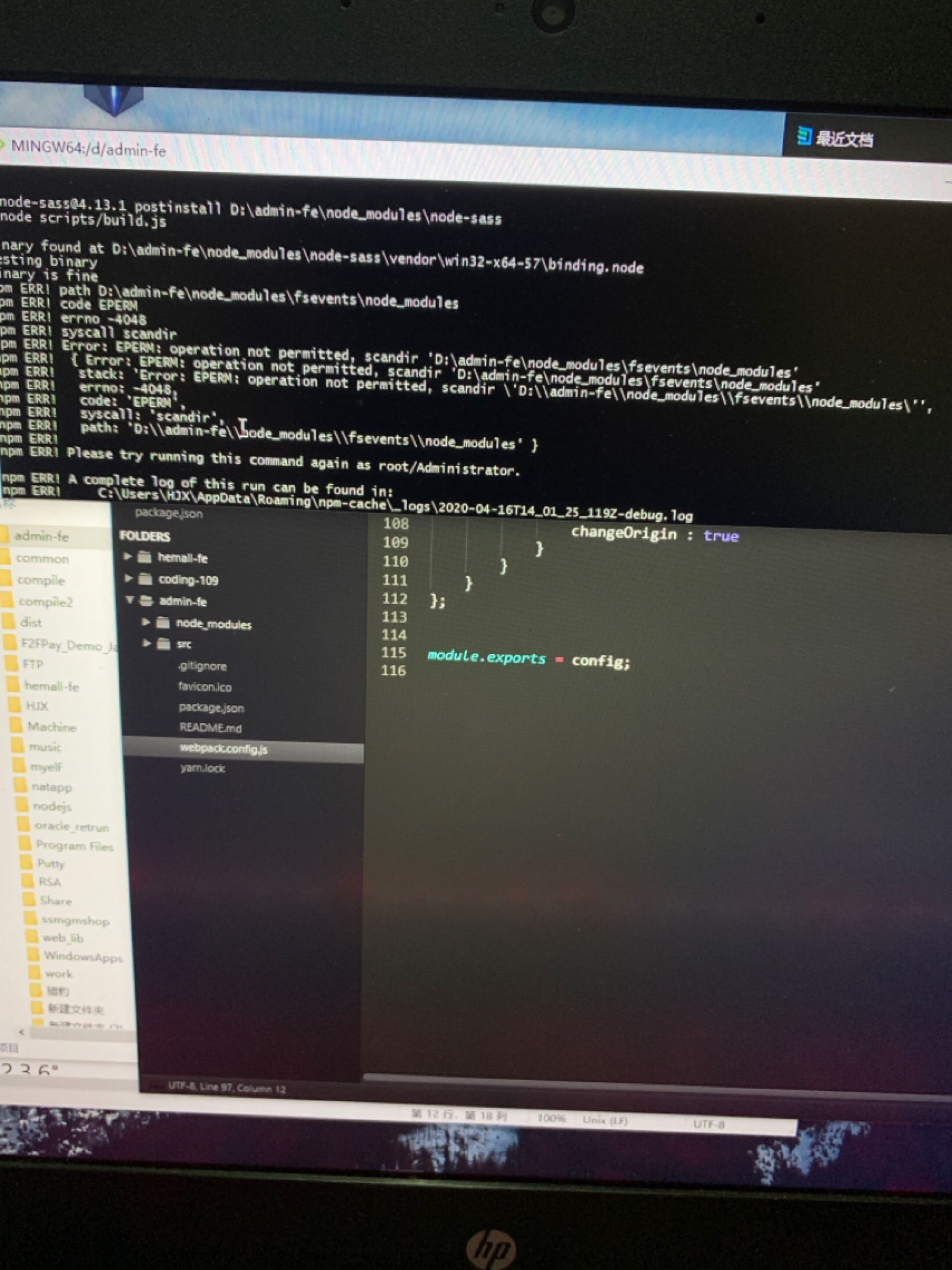952x1270 pixels.
Task: Click the 100% zoom status entry
Action: 551,1118
